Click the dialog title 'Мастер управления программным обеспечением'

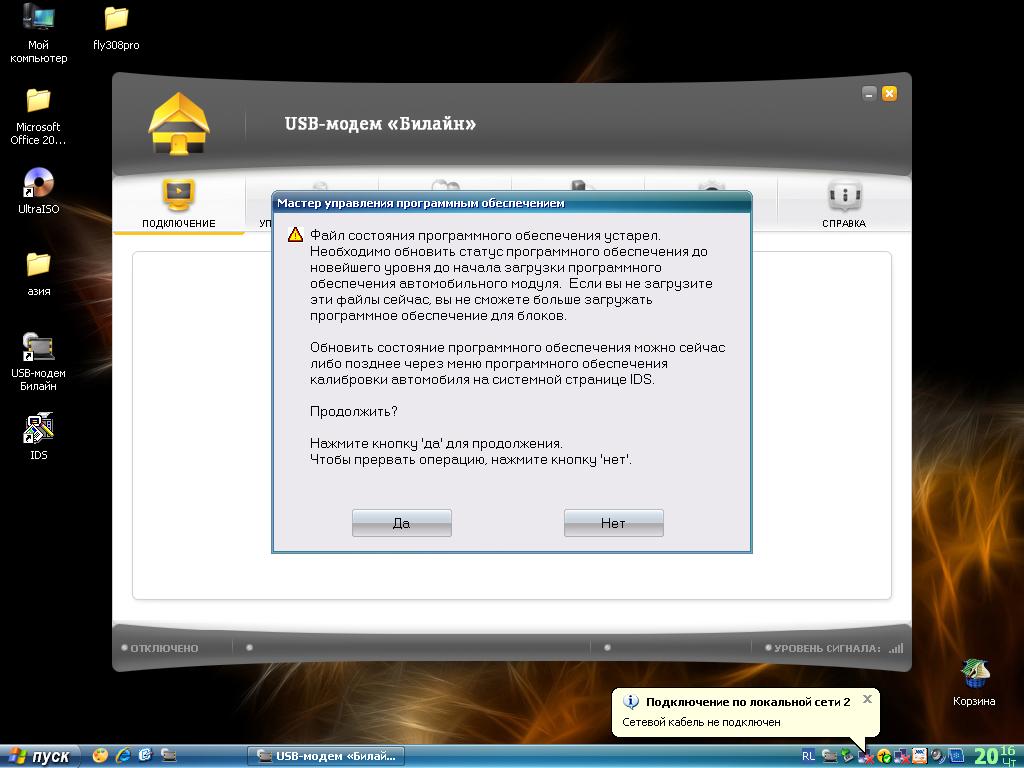pos(421,203)
